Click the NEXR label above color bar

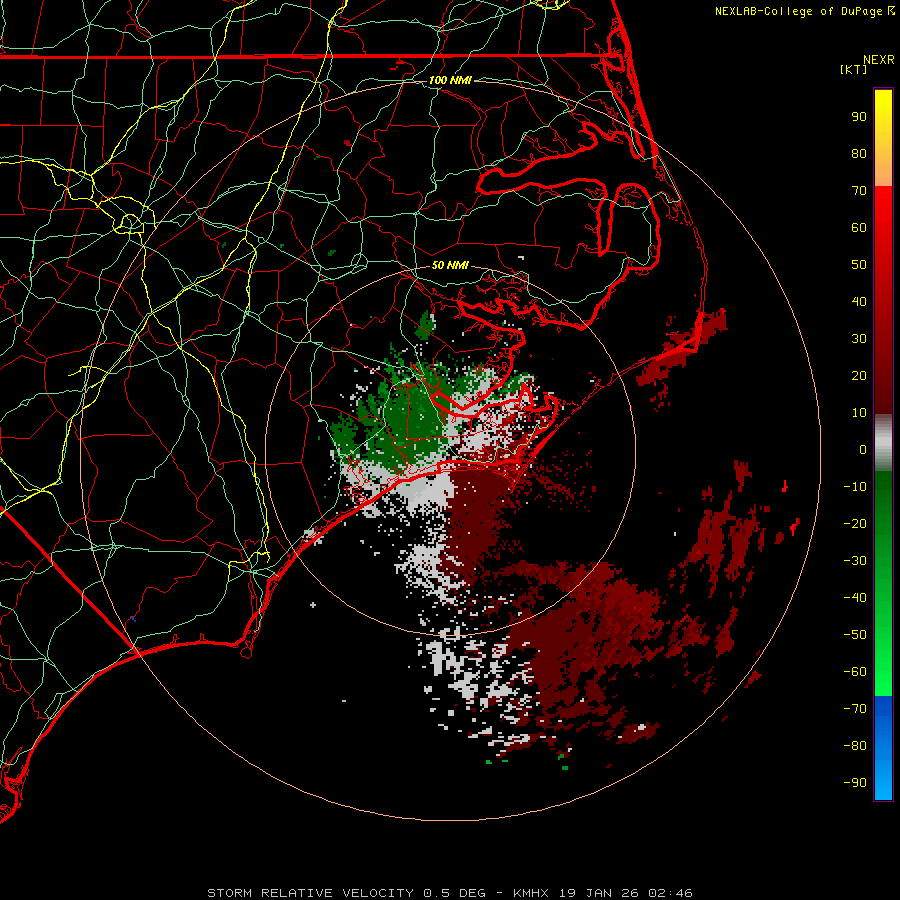tap(879, 59)
